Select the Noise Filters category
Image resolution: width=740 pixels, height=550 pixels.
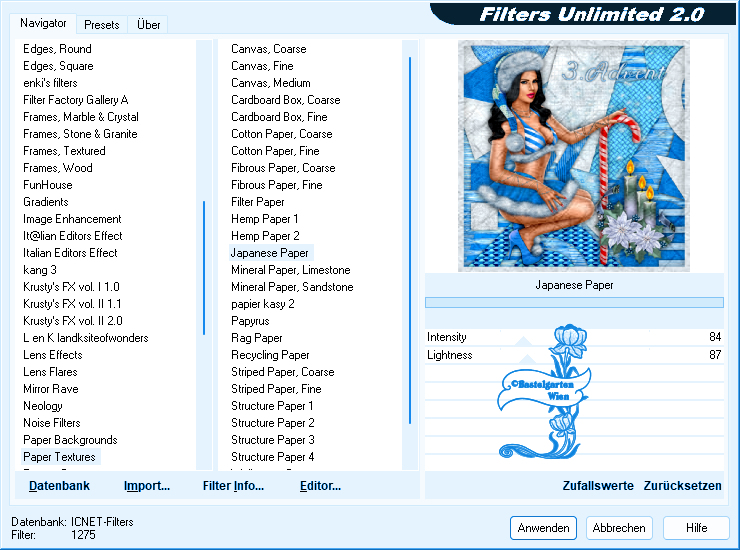tap(51, 423)
